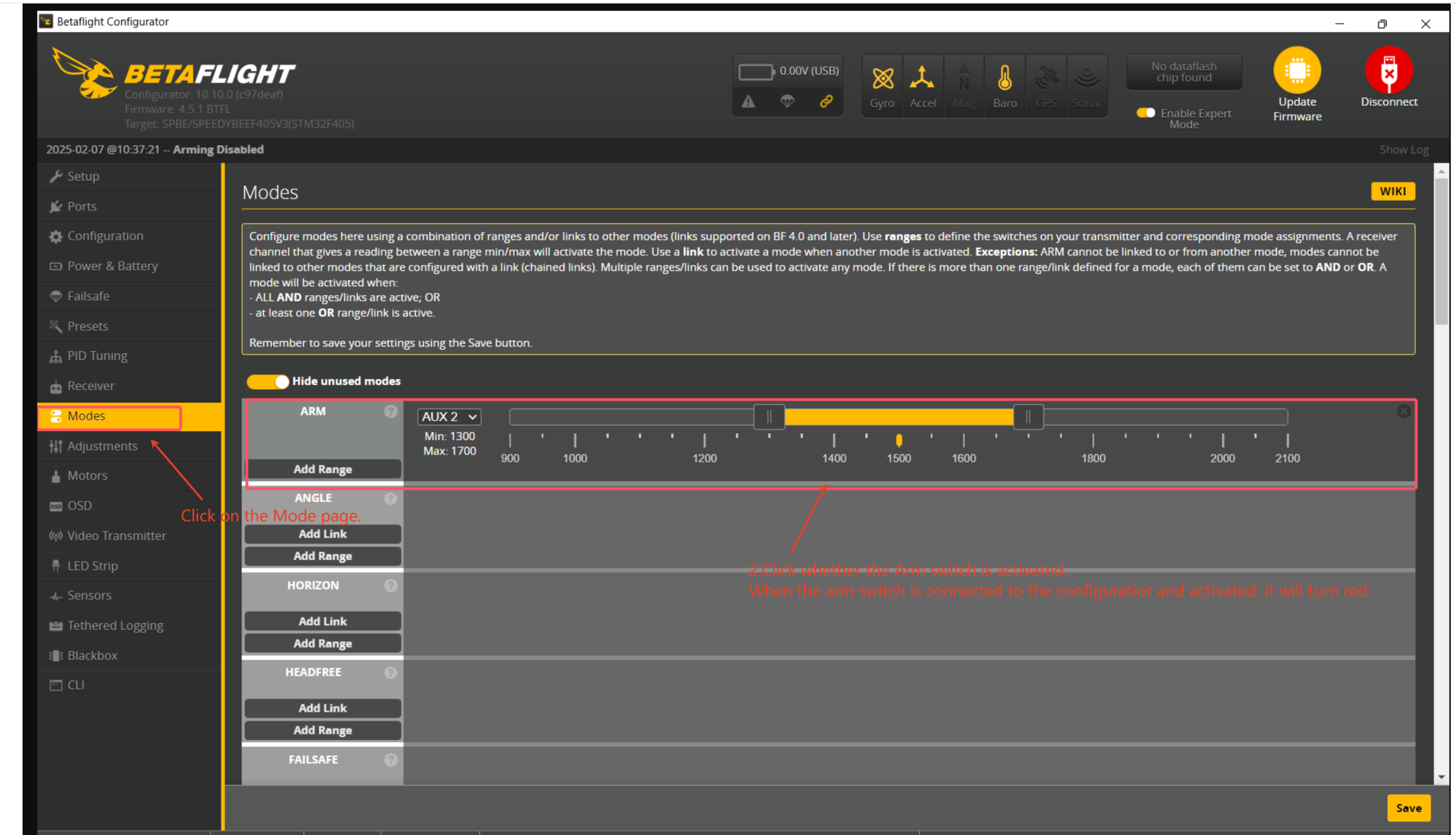This screenshot has height=835, width=1456.
Task: Click the red Disconnect USB icon
Action: tap(1388, 70)
